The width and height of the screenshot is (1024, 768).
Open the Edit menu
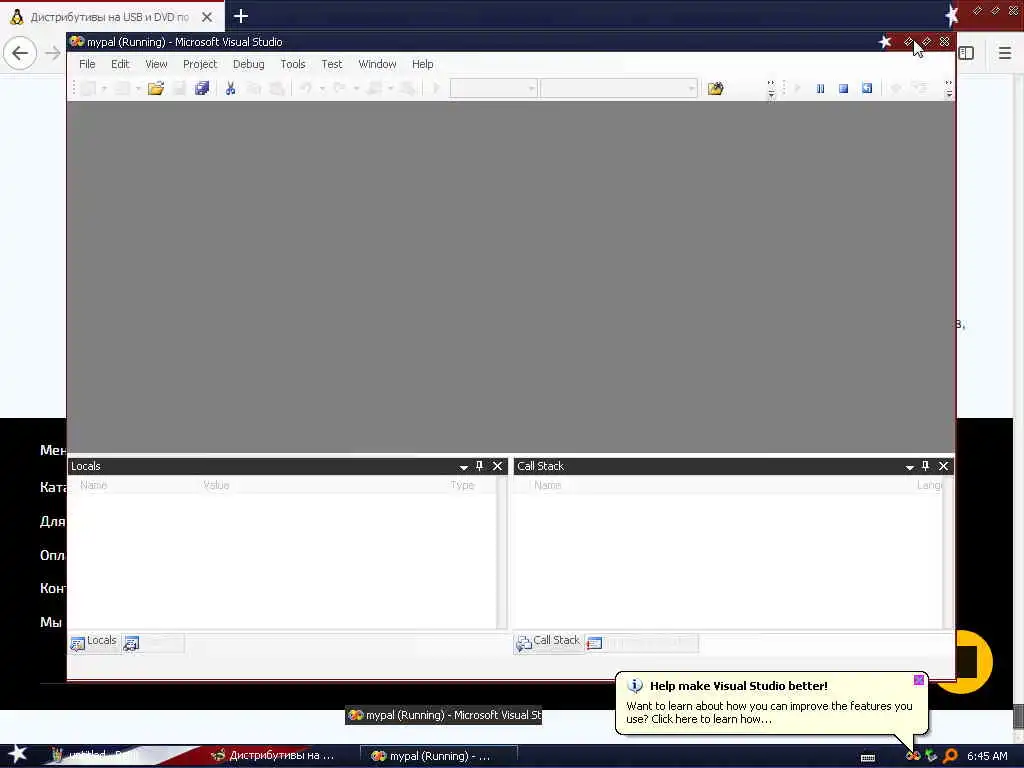pos(120,64)
